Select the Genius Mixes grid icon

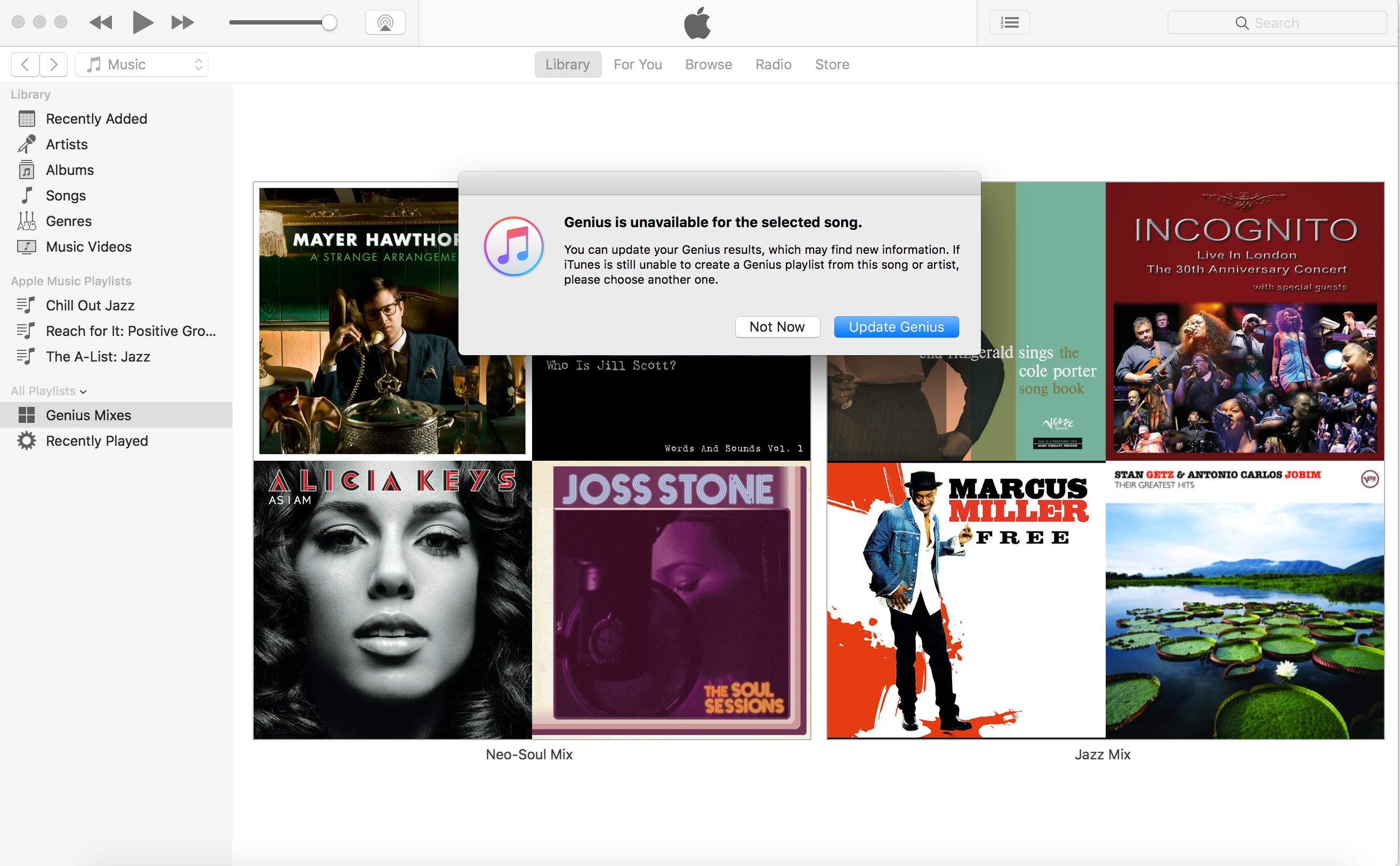coord(26,415)
